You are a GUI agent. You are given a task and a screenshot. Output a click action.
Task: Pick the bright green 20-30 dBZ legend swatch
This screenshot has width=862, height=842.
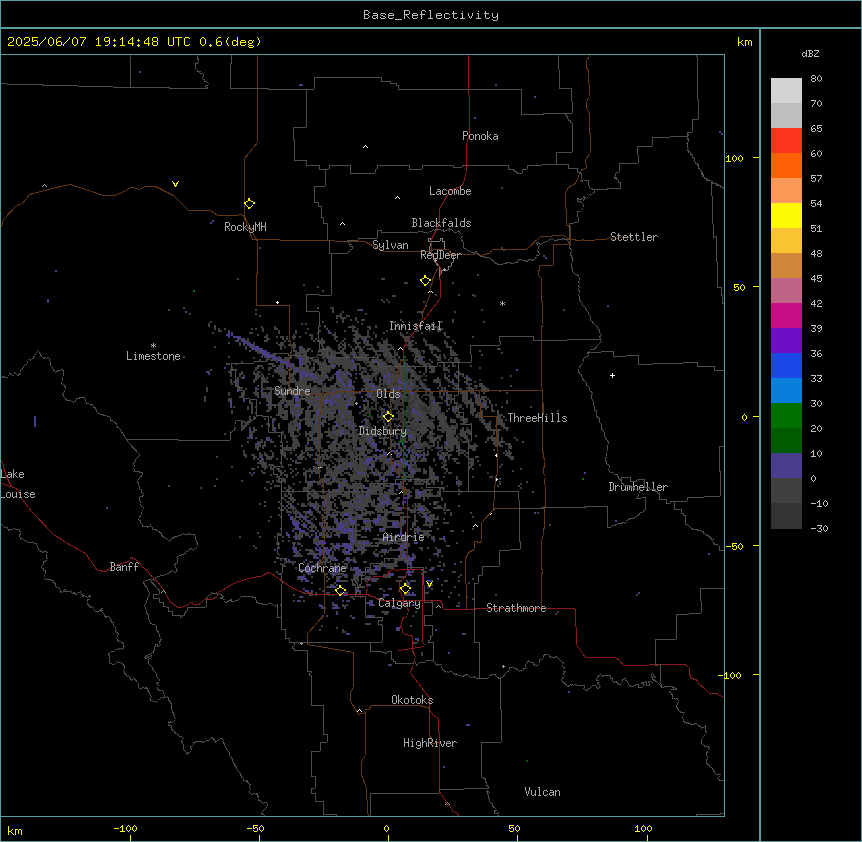(x=786, y=416)
